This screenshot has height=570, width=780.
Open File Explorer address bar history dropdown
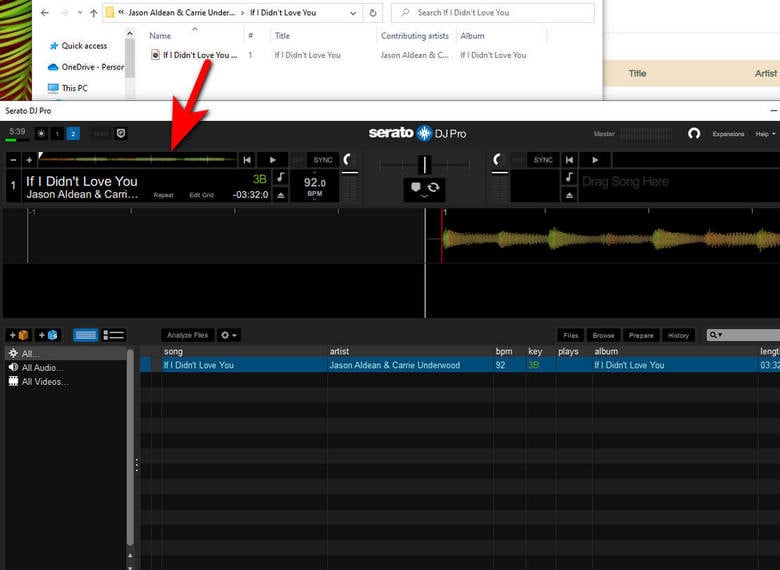pos(353,13)
